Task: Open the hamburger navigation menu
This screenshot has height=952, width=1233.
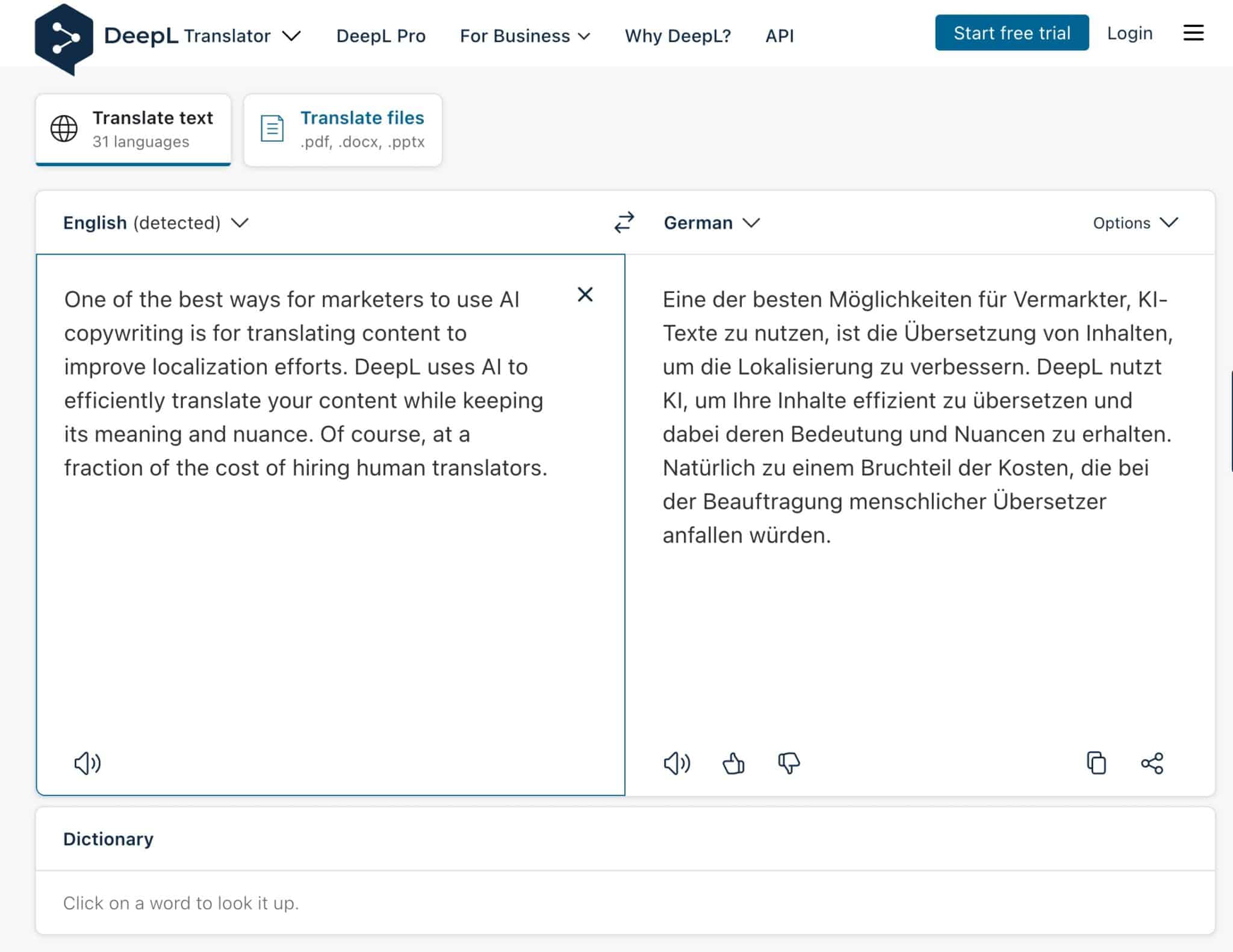Action: pos(1193,34)
